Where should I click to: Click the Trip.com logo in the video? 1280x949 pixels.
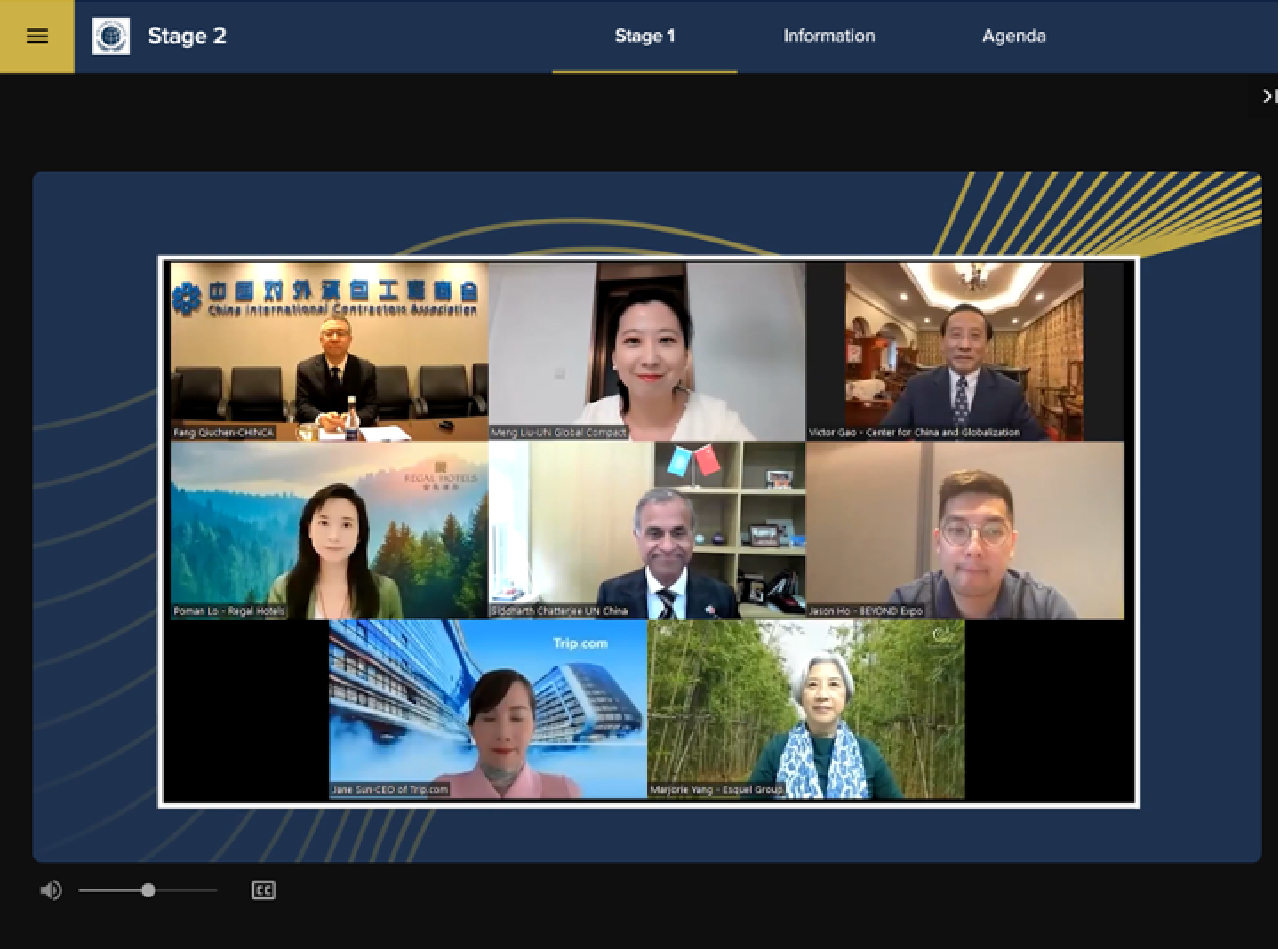click(x=580, y=643)
